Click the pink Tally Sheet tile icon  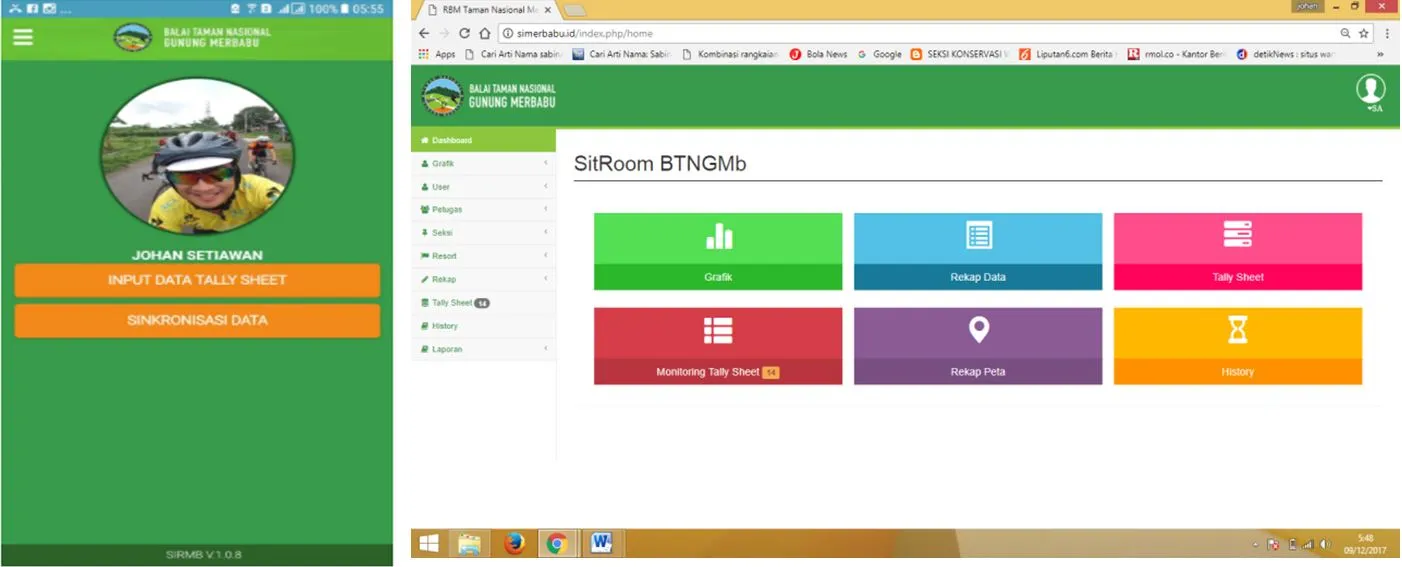pyautogui.click(x=1237, y=236)
